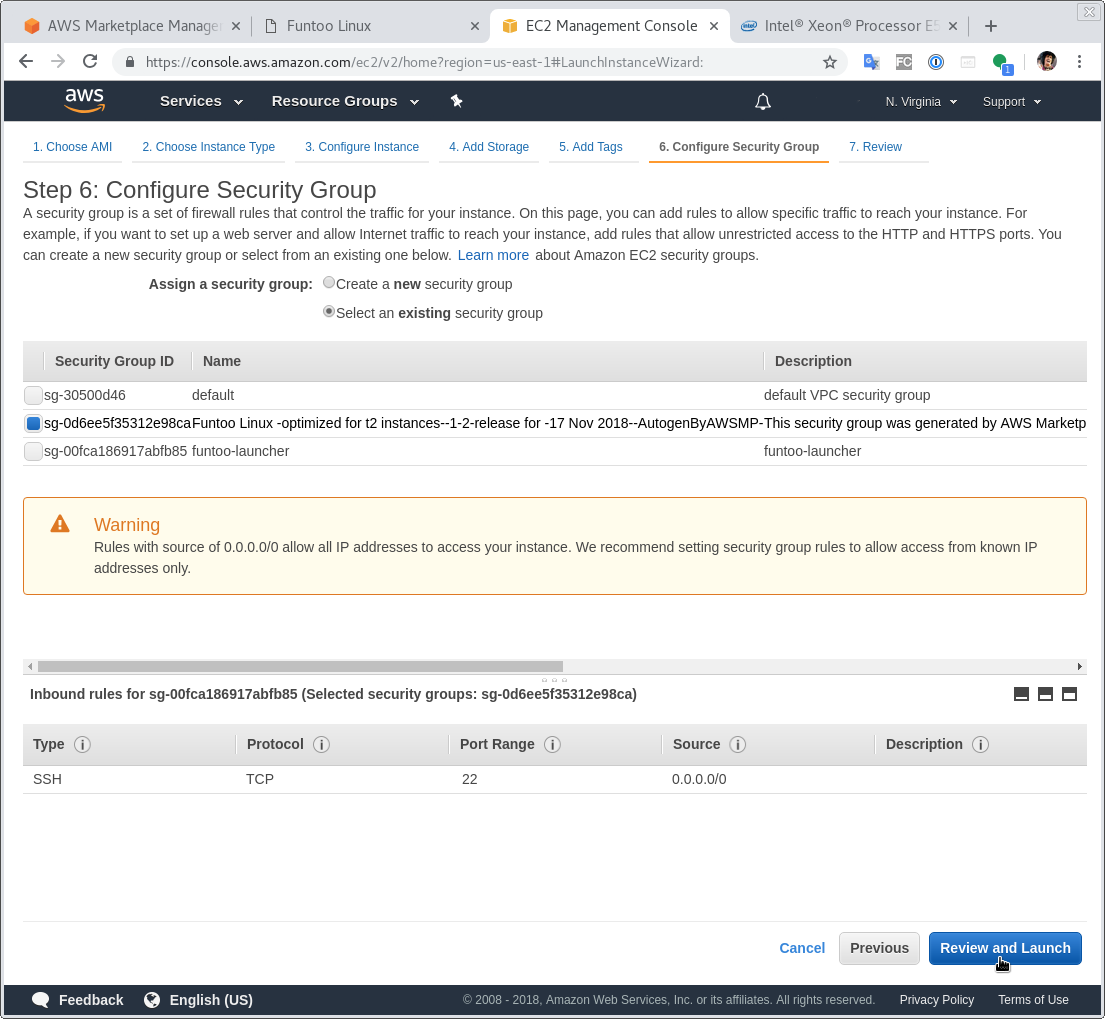
Task: Click the info icon next to Source
Action: click(738, 744)
